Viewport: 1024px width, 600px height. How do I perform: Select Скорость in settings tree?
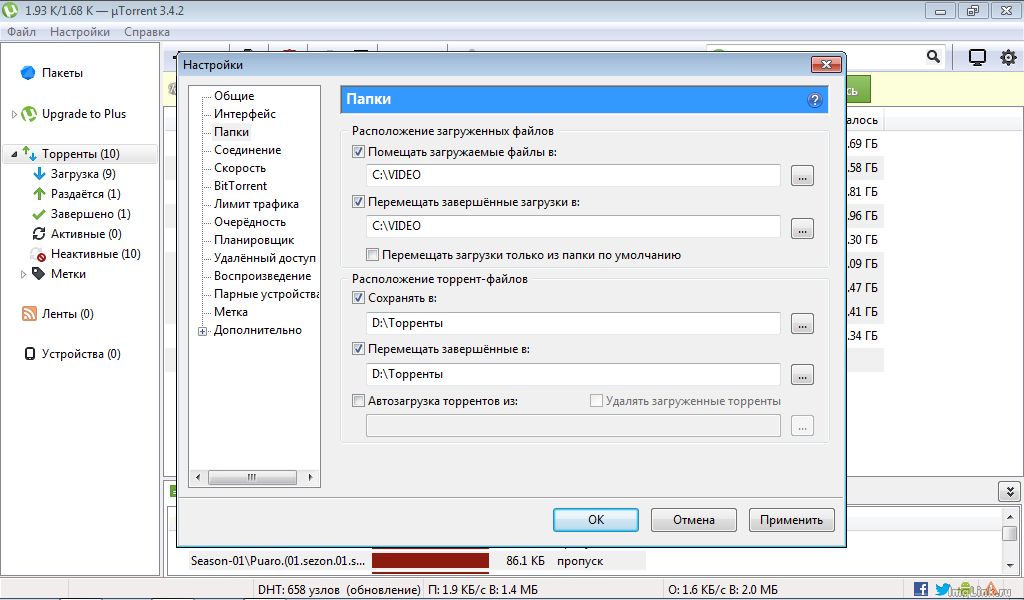(240, 168)
